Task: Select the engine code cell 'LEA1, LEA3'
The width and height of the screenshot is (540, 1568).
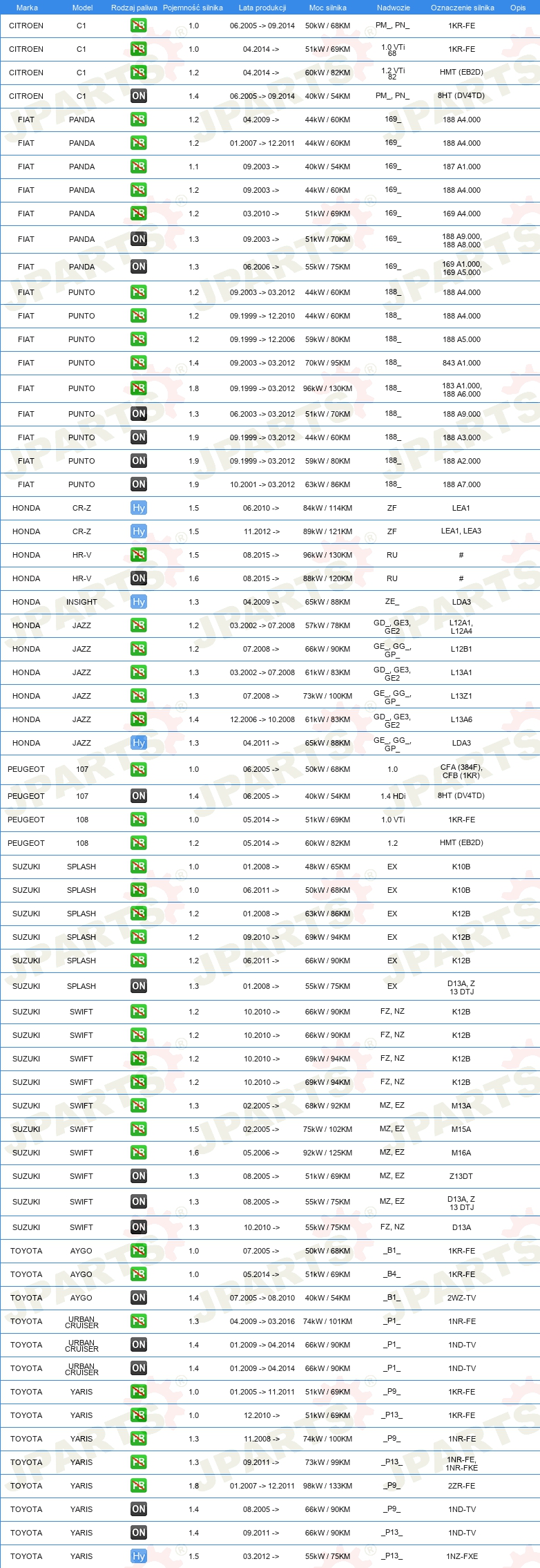Action: click(461, 531)
